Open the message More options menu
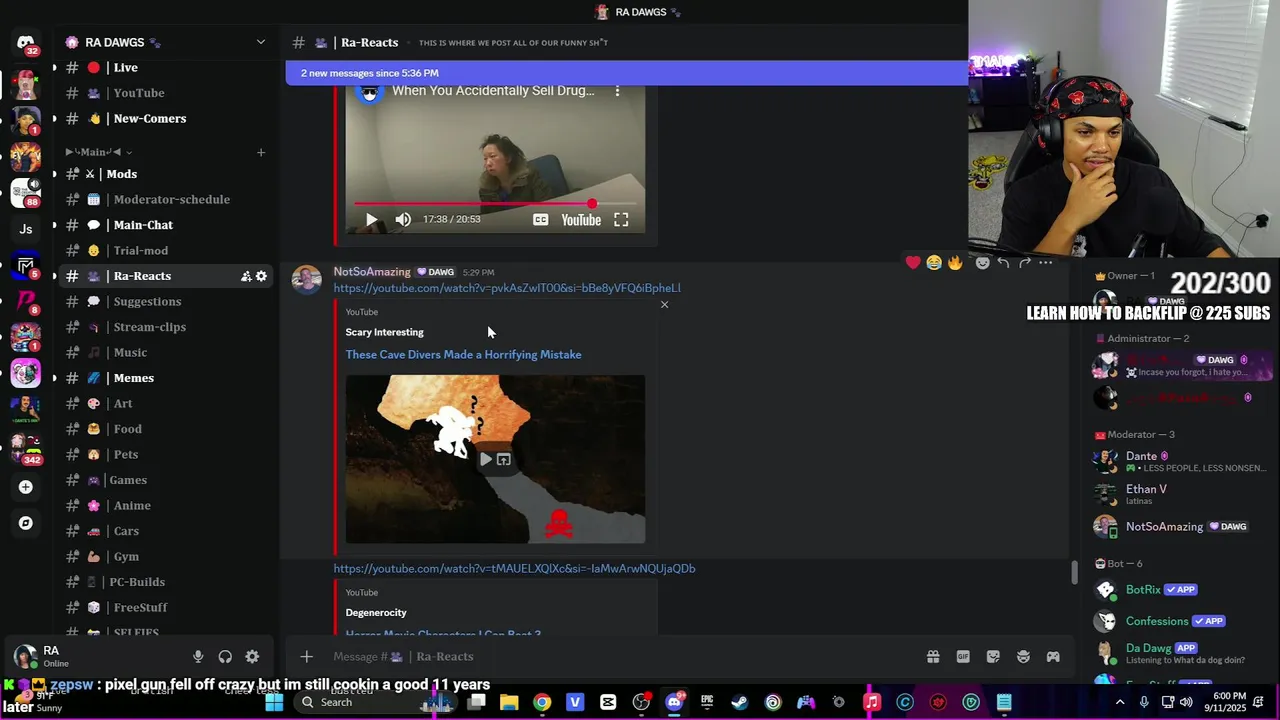The height and width of the screenshot is (720, 1280). 1046,263
